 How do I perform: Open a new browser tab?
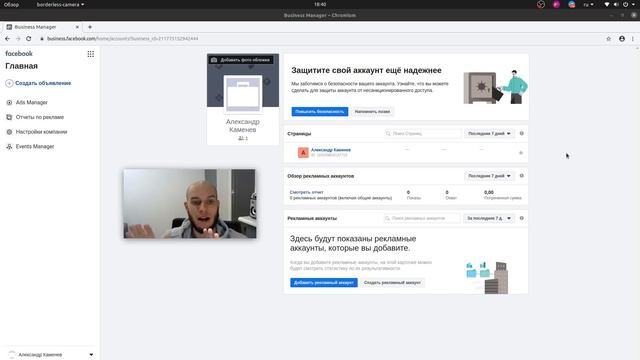coord(90,27)
